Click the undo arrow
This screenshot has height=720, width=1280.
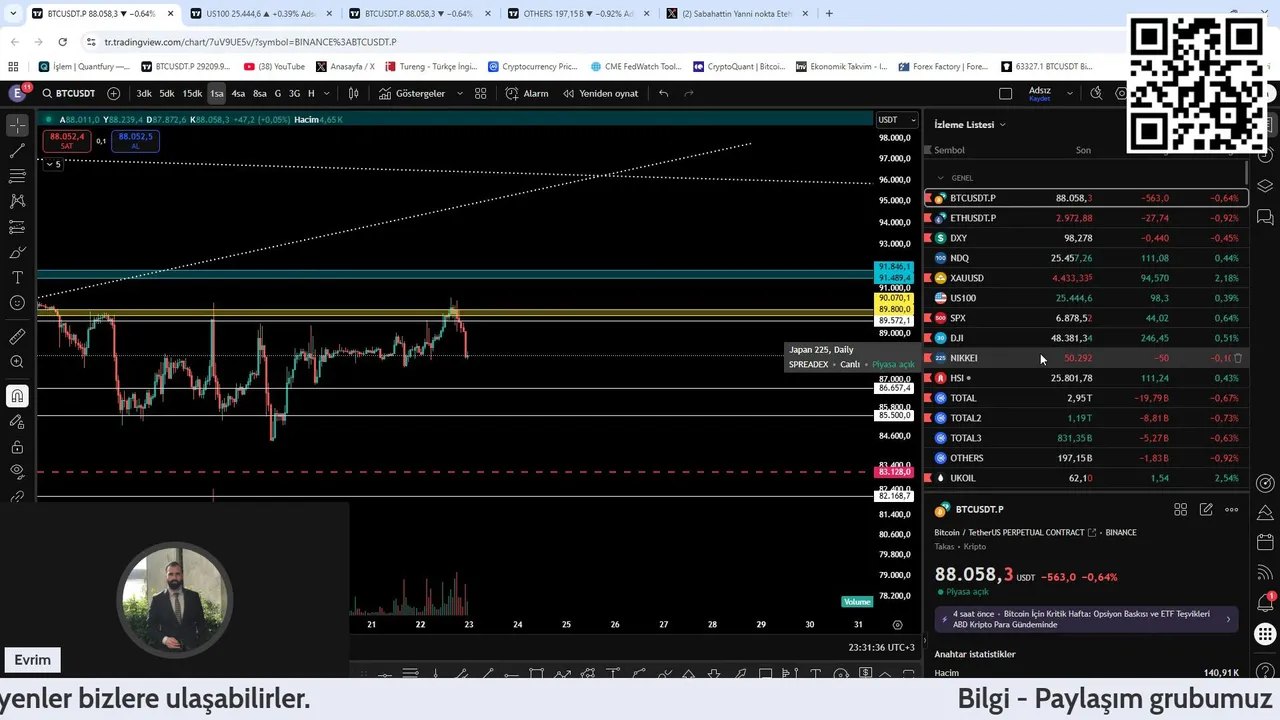point(663,93)
